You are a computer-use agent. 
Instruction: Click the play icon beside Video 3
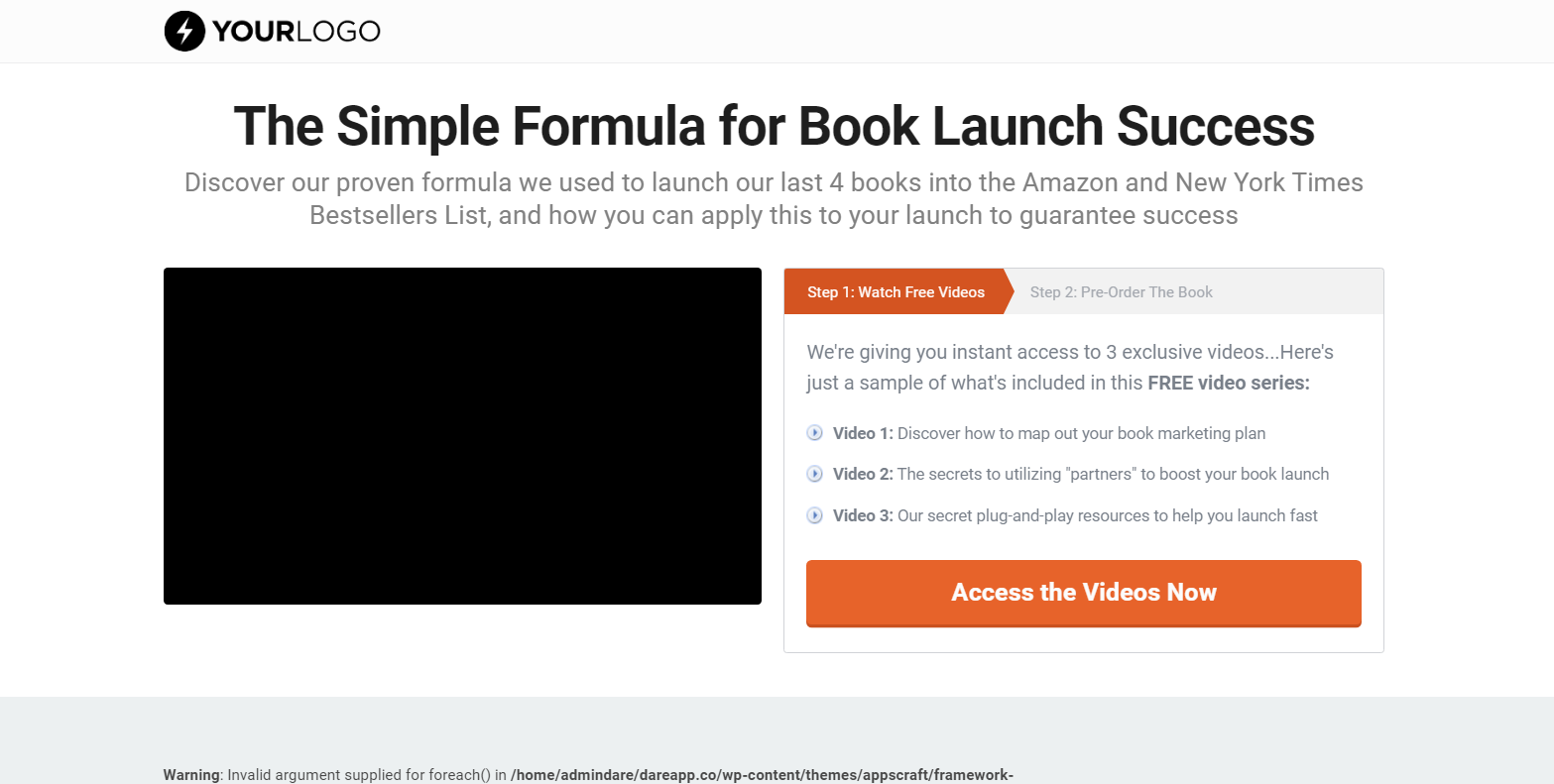click(815, 515)
